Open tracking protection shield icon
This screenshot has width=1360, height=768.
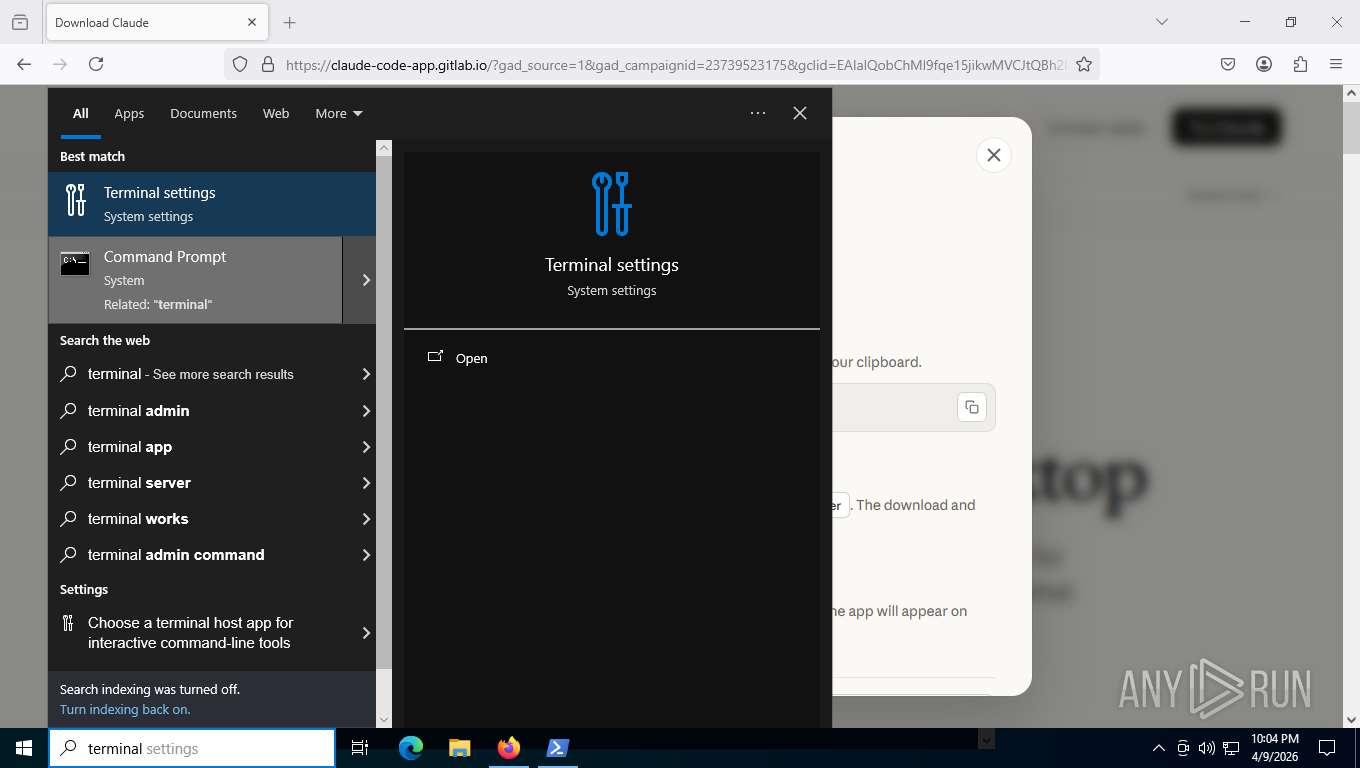click(240, 64)
